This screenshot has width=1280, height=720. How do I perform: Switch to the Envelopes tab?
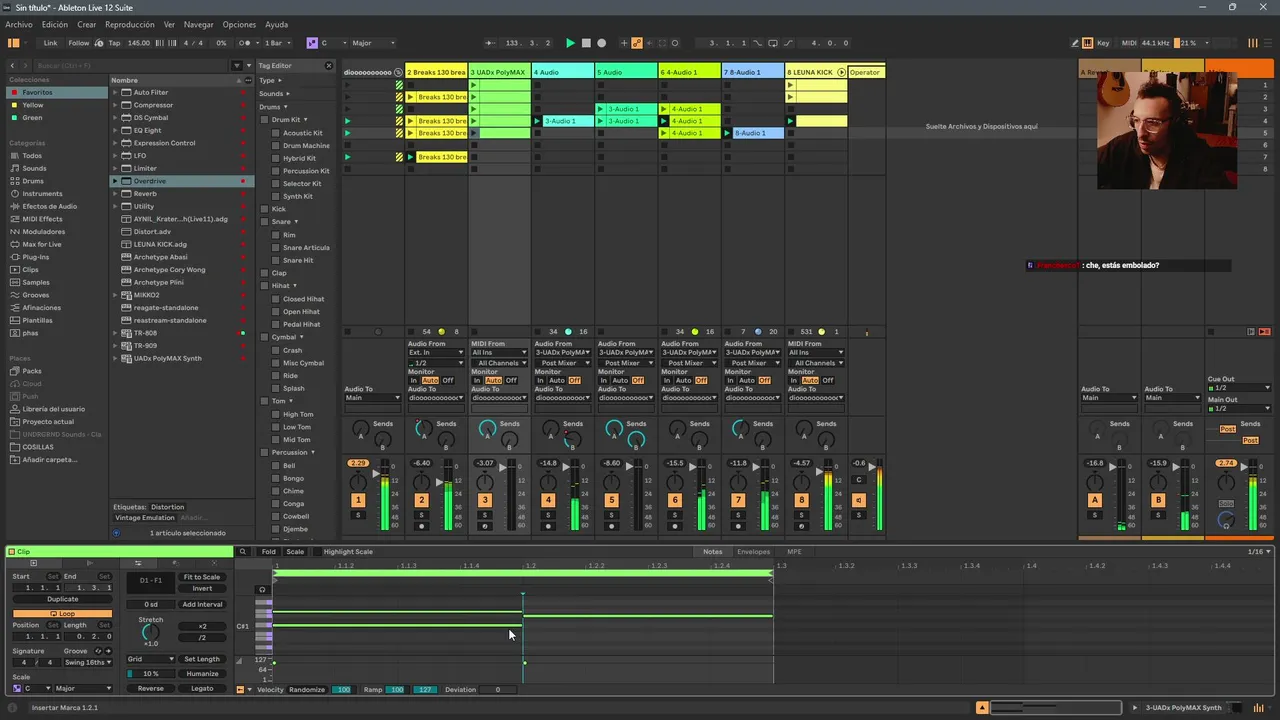pos(754,552)
